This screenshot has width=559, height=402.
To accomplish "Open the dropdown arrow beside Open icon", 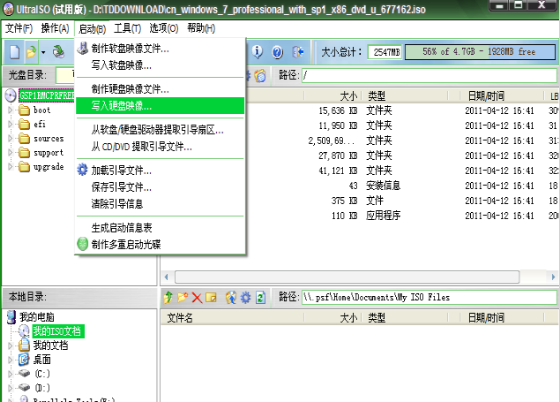I will (x=43, y=52).
